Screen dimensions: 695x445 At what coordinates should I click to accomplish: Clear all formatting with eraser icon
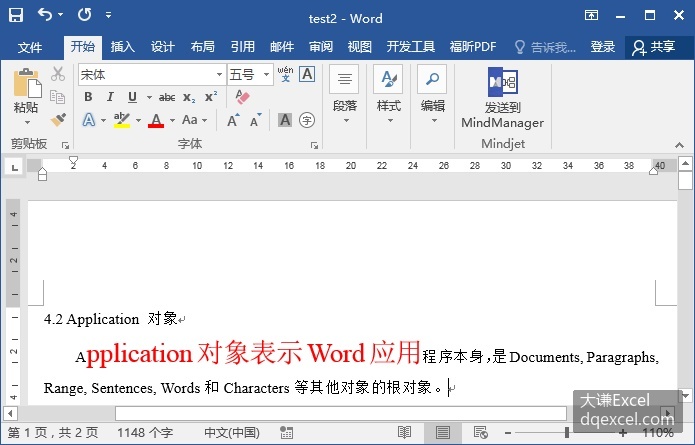(x=242, y=97)
